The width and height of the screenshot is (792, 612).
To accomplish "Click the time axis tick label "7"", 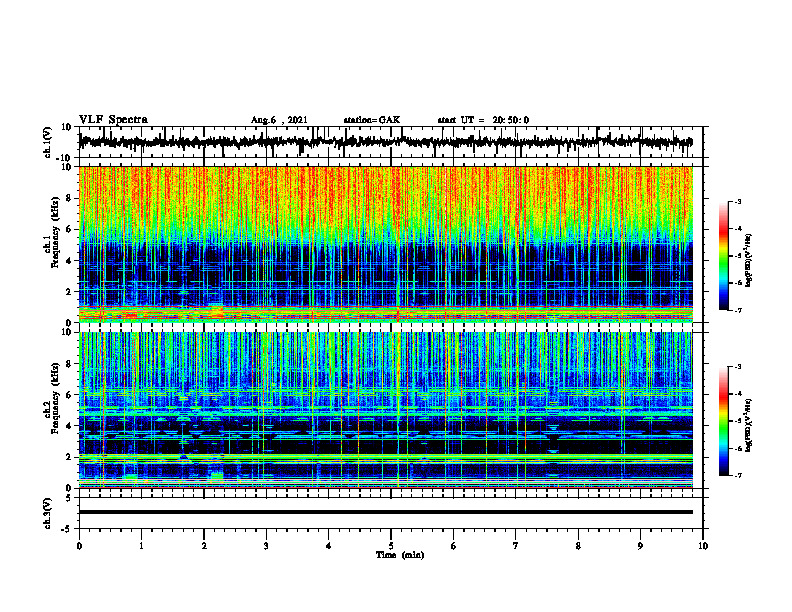I will pyautogui.click(x=516, y=546).
